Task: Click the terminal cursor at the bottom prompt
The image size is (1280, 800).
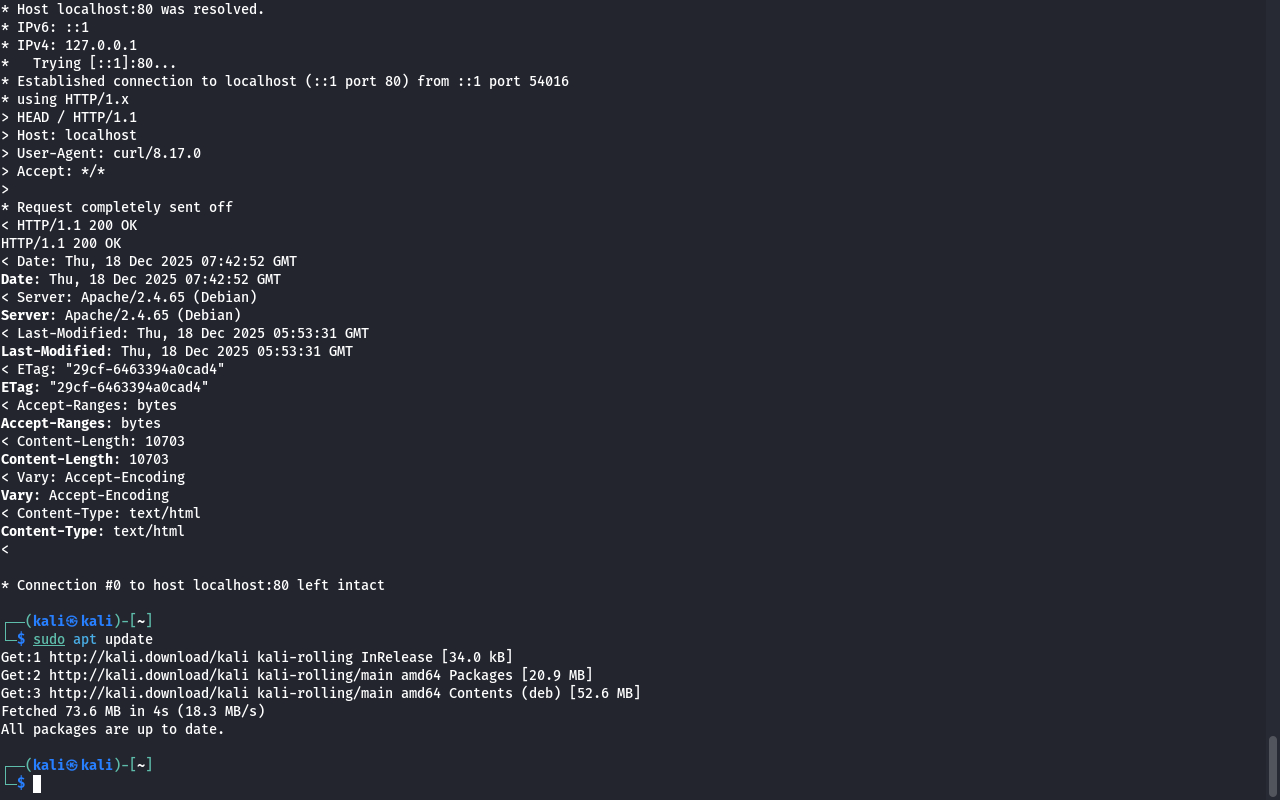Action: coord(37,784)
